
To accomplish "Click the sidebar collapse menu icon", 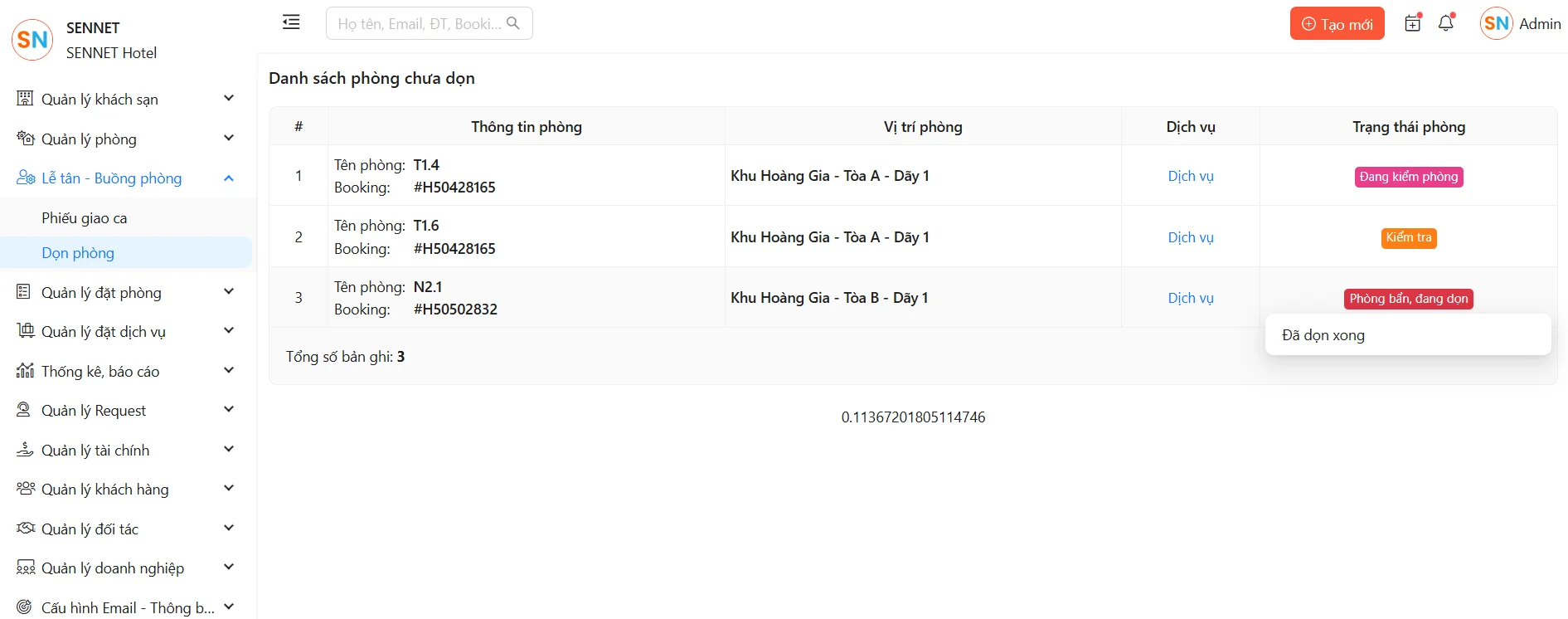I will tap(291, 22).
